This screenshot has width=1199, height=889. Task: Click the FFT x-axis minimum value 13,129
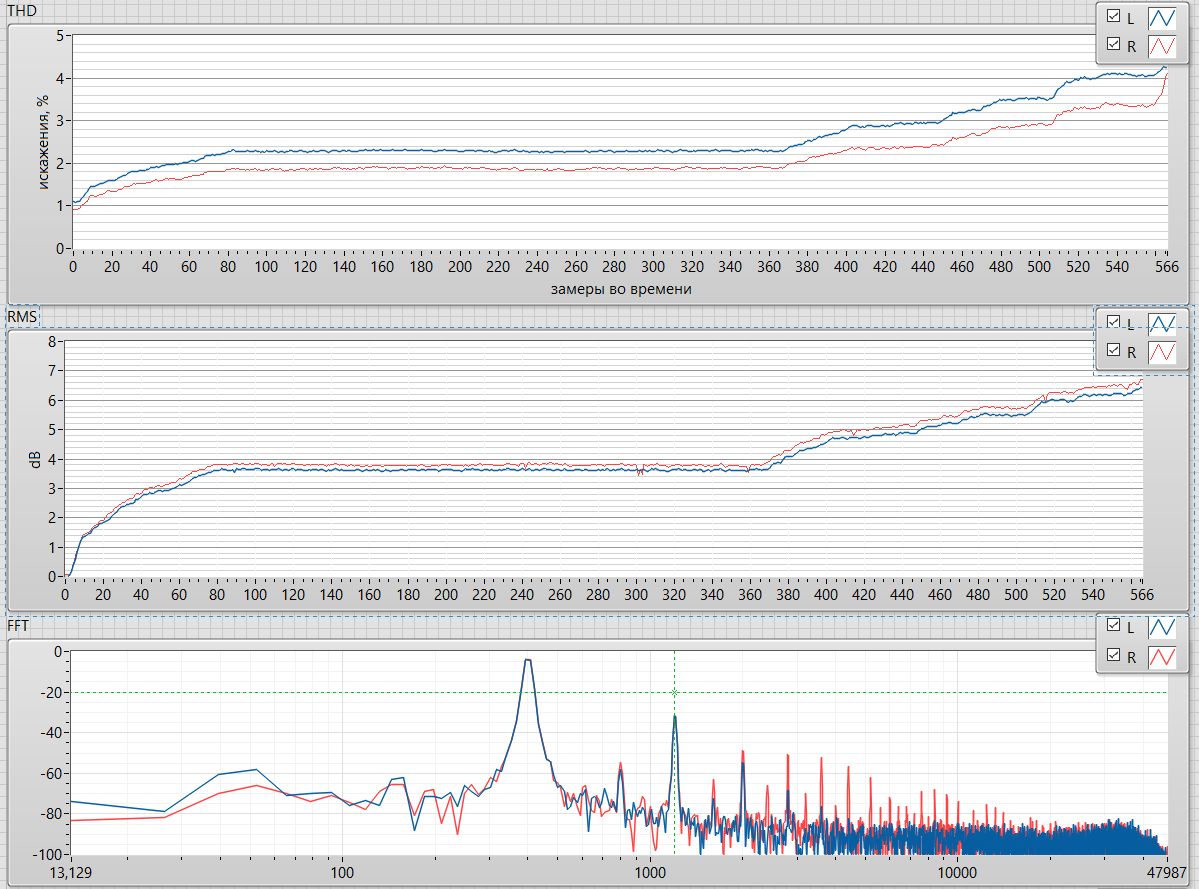[70, 872]
